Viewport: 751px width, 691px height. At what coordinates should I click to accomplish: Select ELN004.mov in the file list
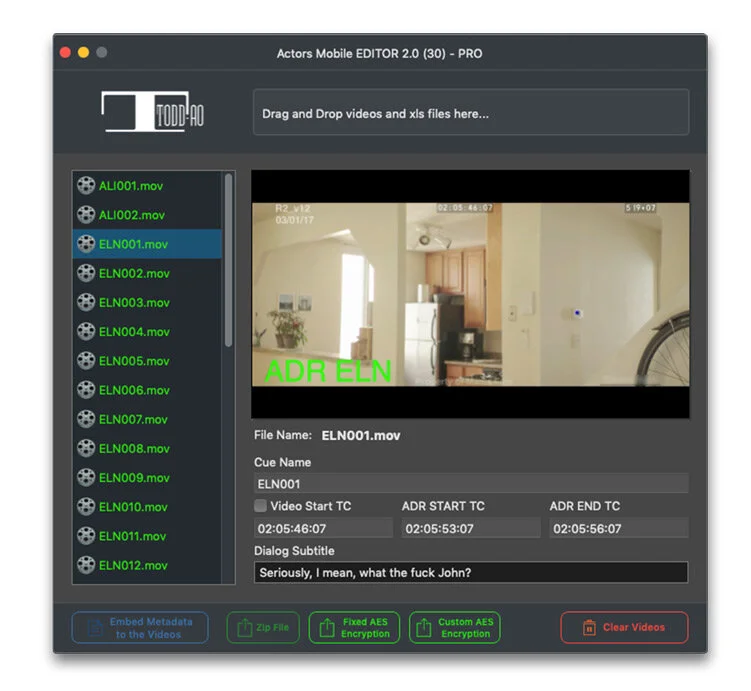pos(147,332)
